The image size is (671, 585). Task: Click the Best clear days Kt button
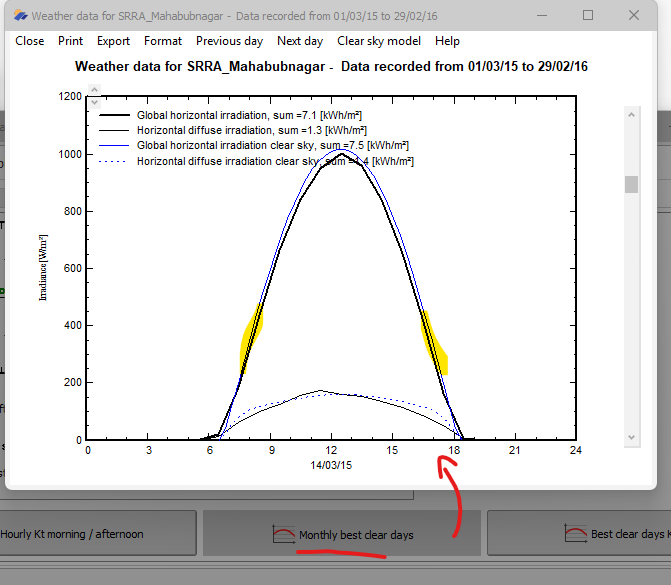(579, 533)
